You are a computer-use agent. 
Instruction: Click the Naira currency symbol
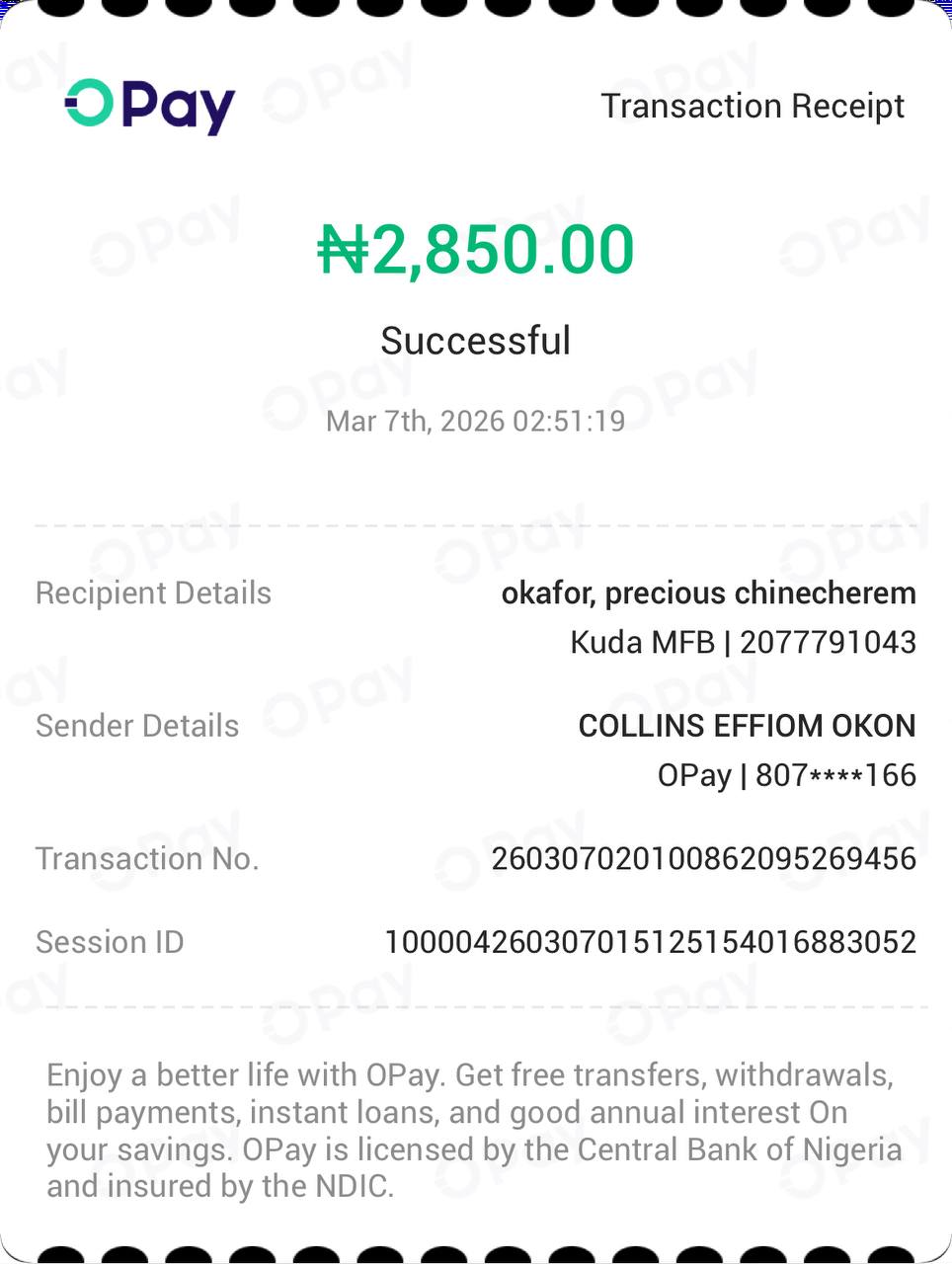coord(342,249)
